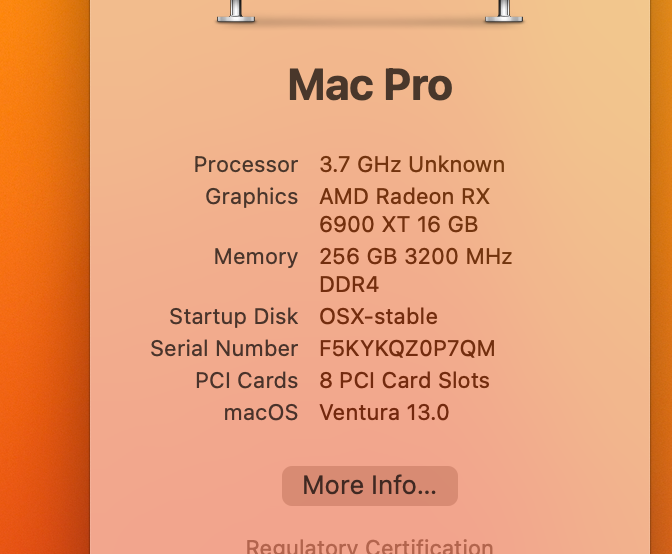
Task: Select the OSX-stable startup disk name
Action: (x=378, y=317)
